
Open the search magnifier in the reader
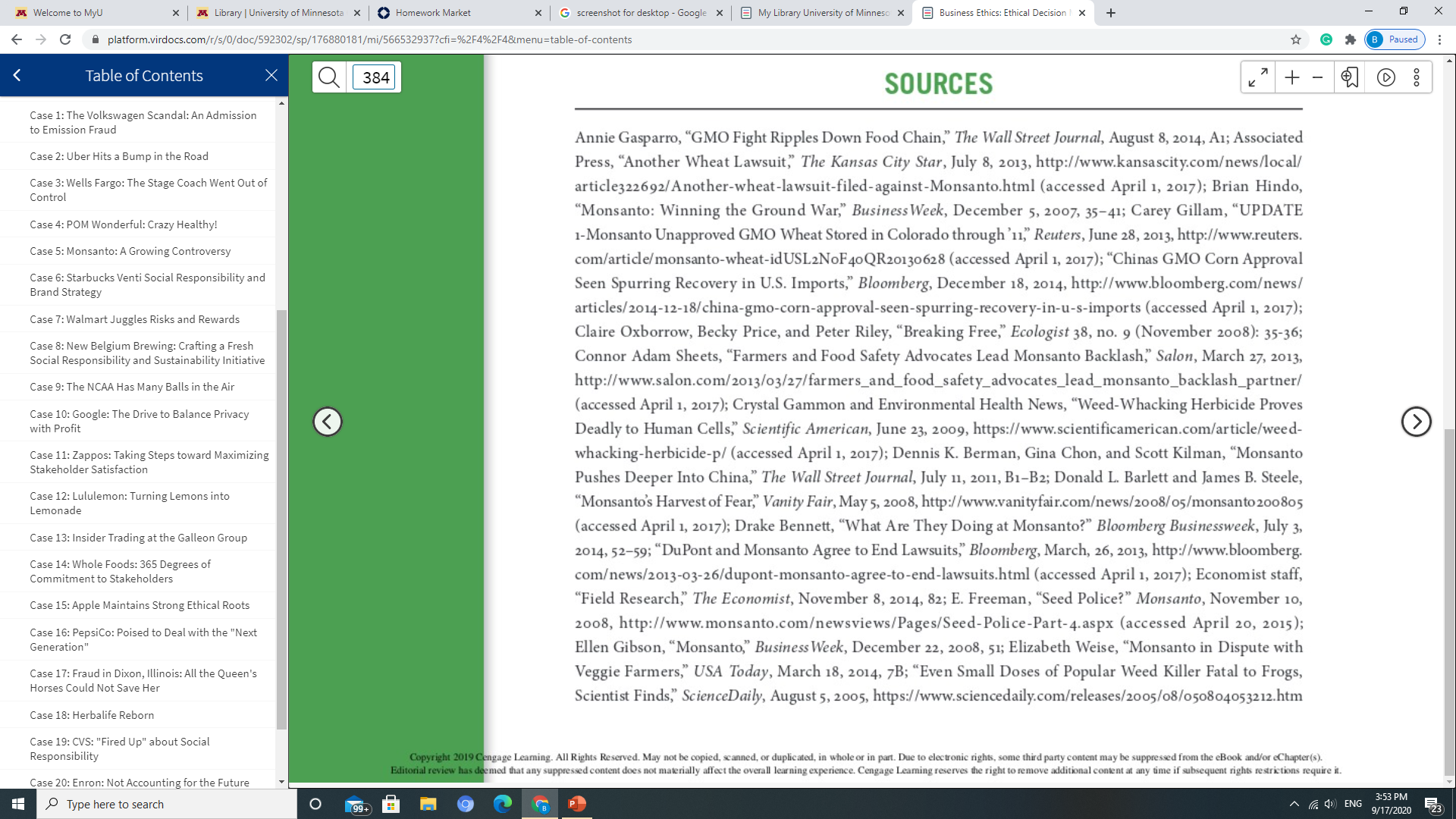tap(329, 77)
